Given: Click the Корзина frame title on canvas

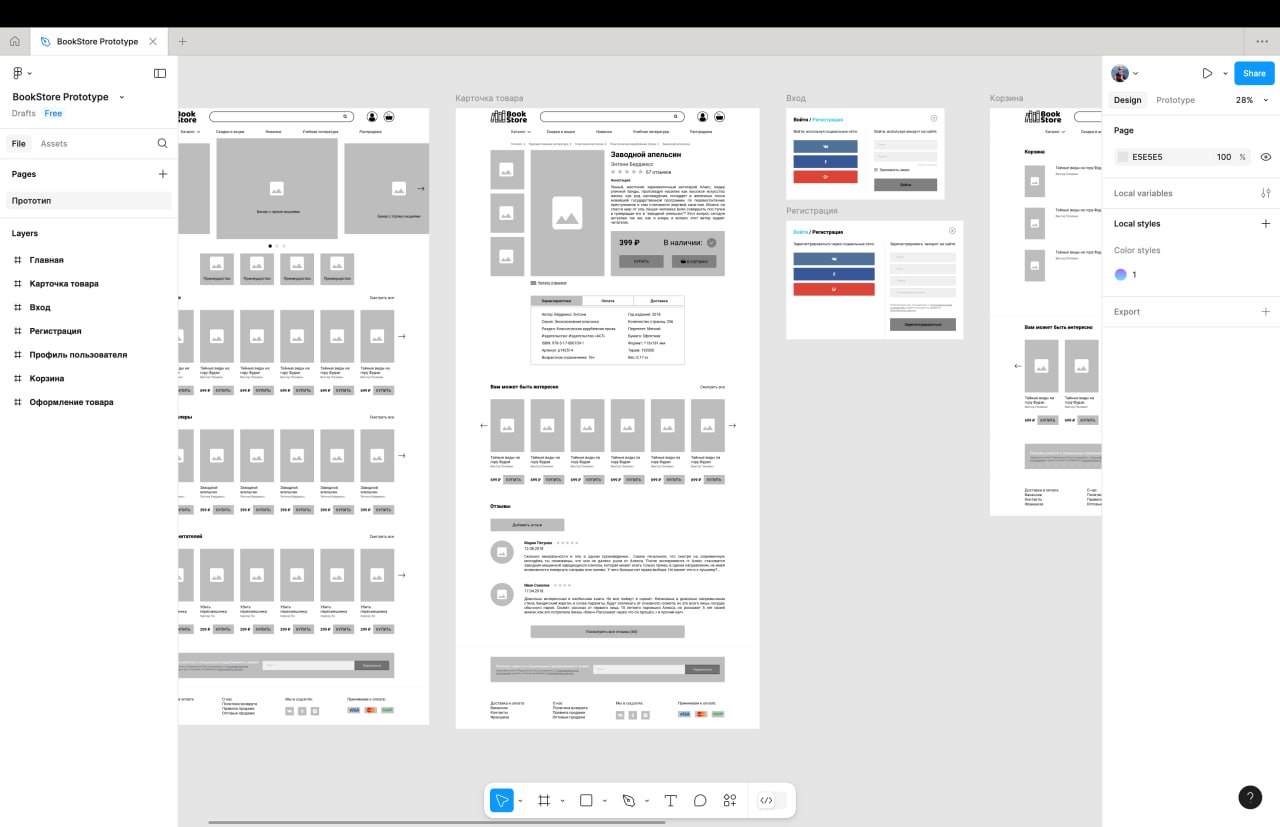Looking at the screenshot, I should click(1006, 98).
